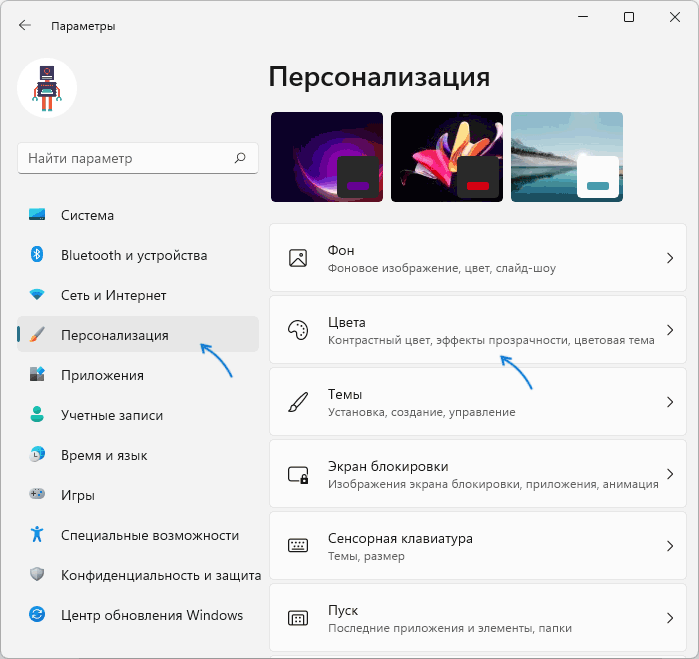Open Экран блокировки settings card

coord(478,474)
